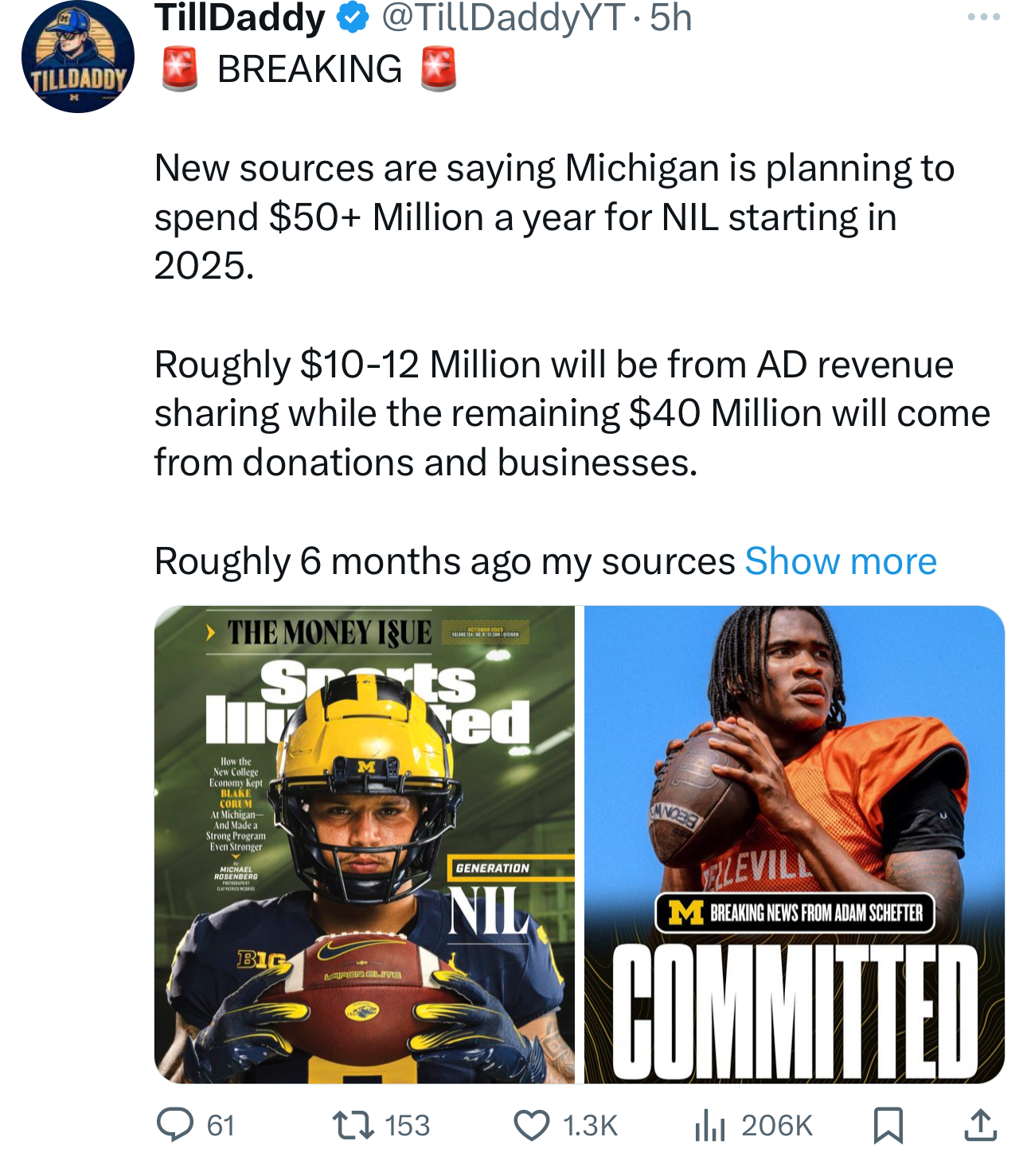
Task: Open the Sports Illustrated cover image
Action: point(365,844)
